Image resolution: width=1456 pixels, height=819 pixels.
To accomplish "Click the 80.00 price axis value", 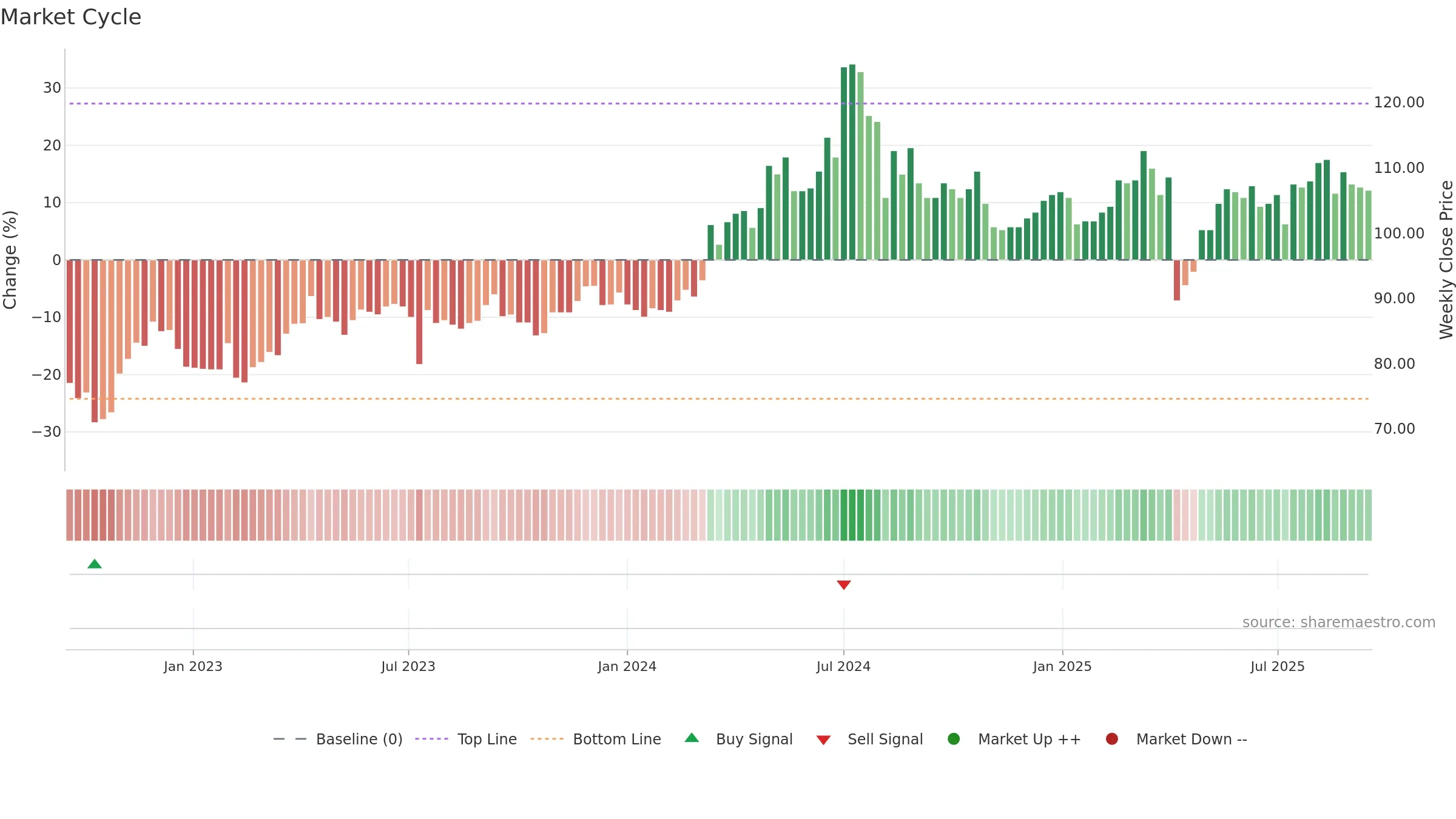I will tap(1395, 364).
